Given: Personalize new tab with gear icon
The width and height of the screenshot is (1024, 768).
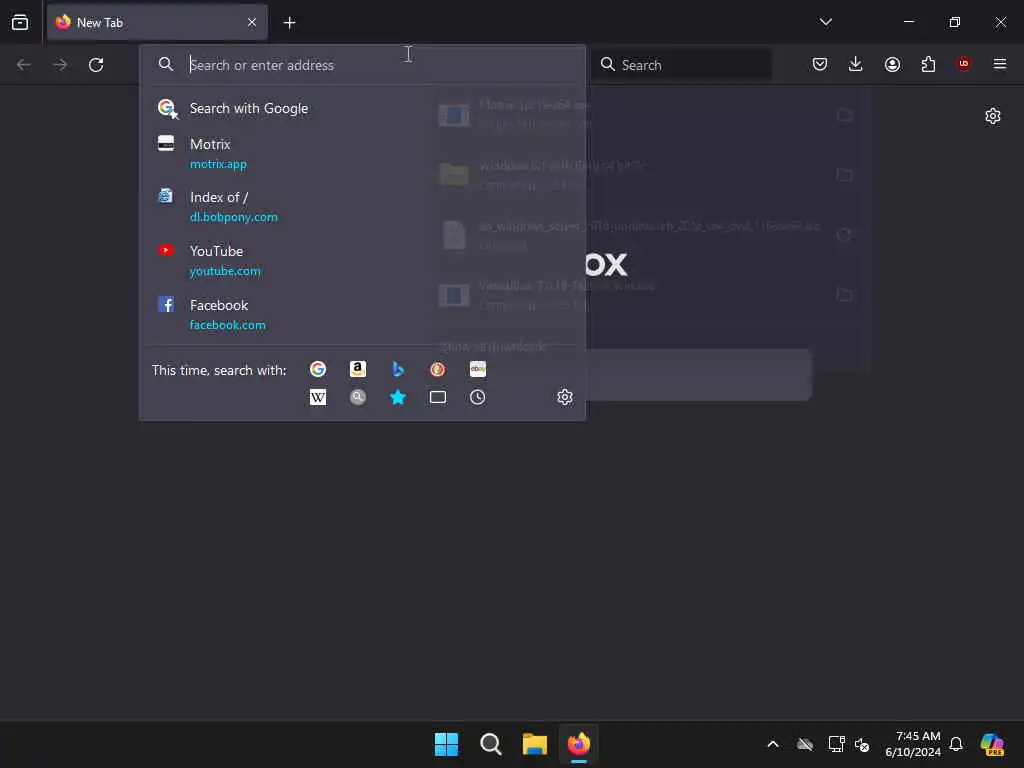Looking at the screenshot, I should pyautogui.click(x=993, y=116).
